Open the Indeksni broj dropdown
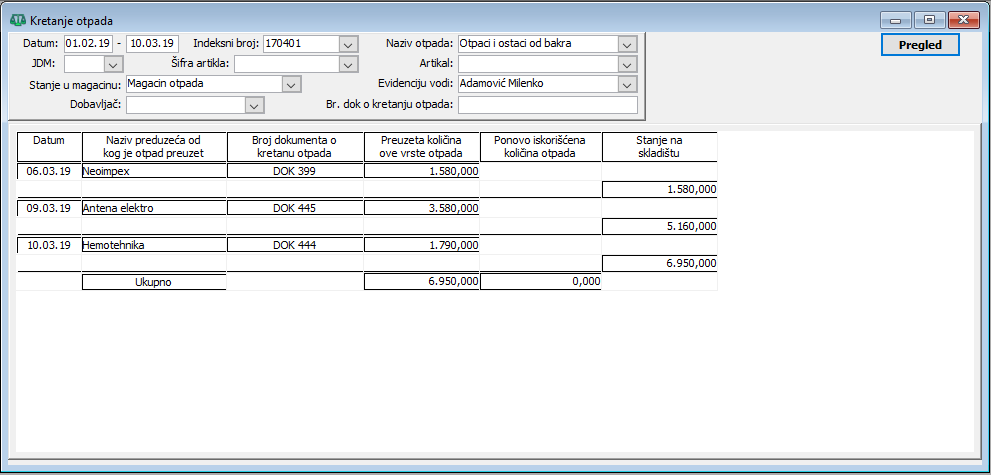 (348, 44)
